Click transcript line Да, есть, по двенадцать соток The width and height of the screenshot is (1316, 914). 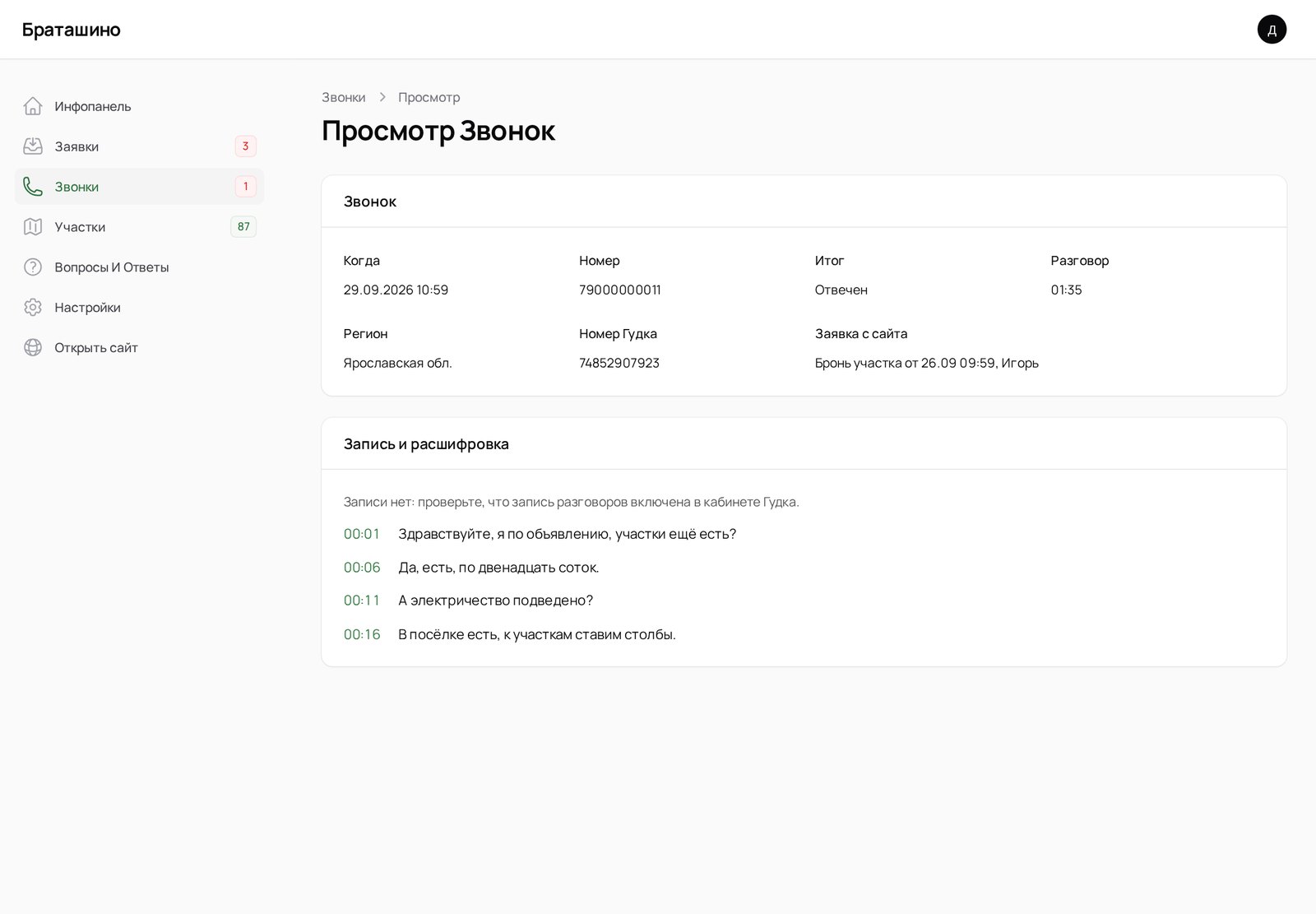(498, 568)
